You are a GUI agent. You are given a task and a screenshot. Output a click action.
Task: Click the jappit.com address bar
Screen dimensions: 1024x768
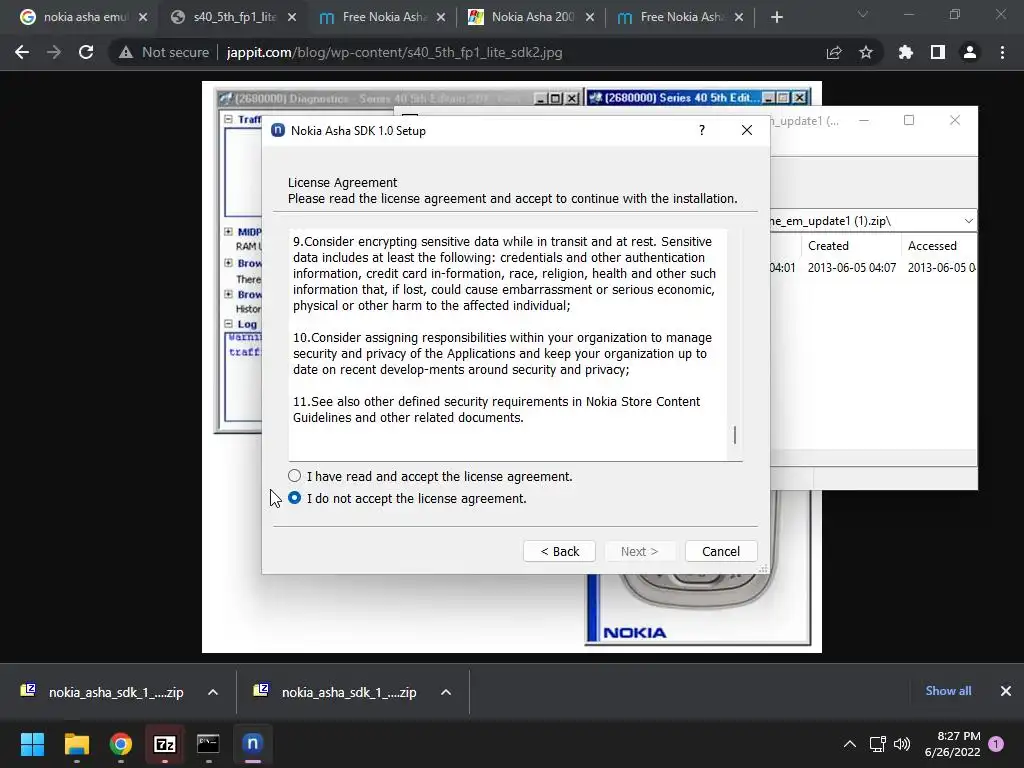pos(394,52)
